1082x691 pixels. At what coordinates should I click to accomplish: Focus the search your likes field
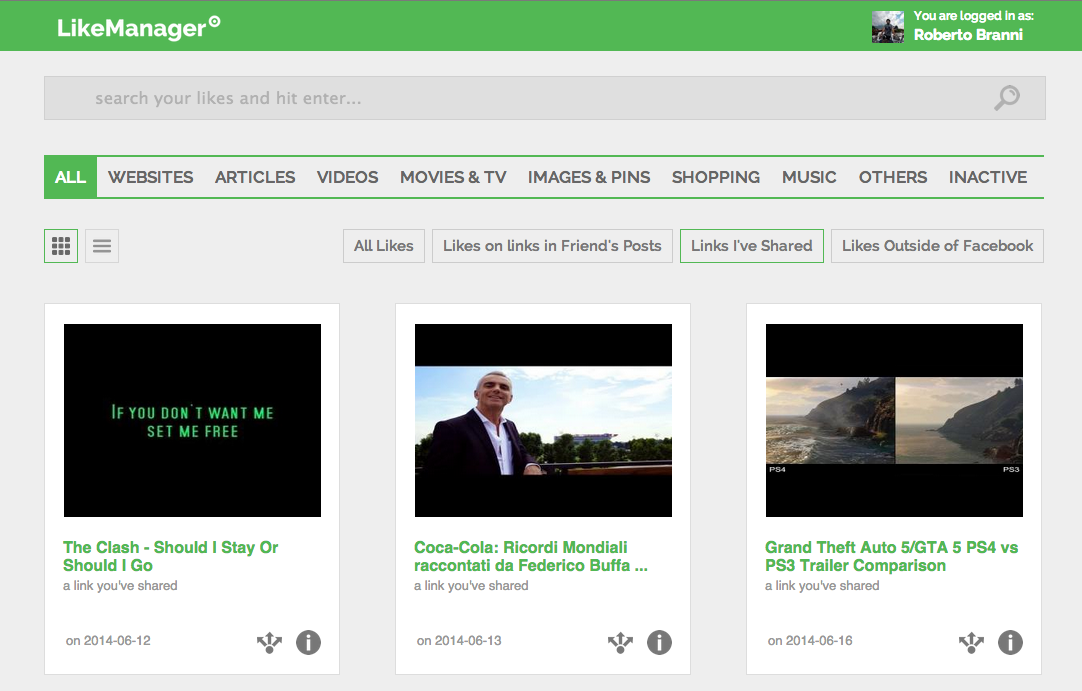[544, 98]
